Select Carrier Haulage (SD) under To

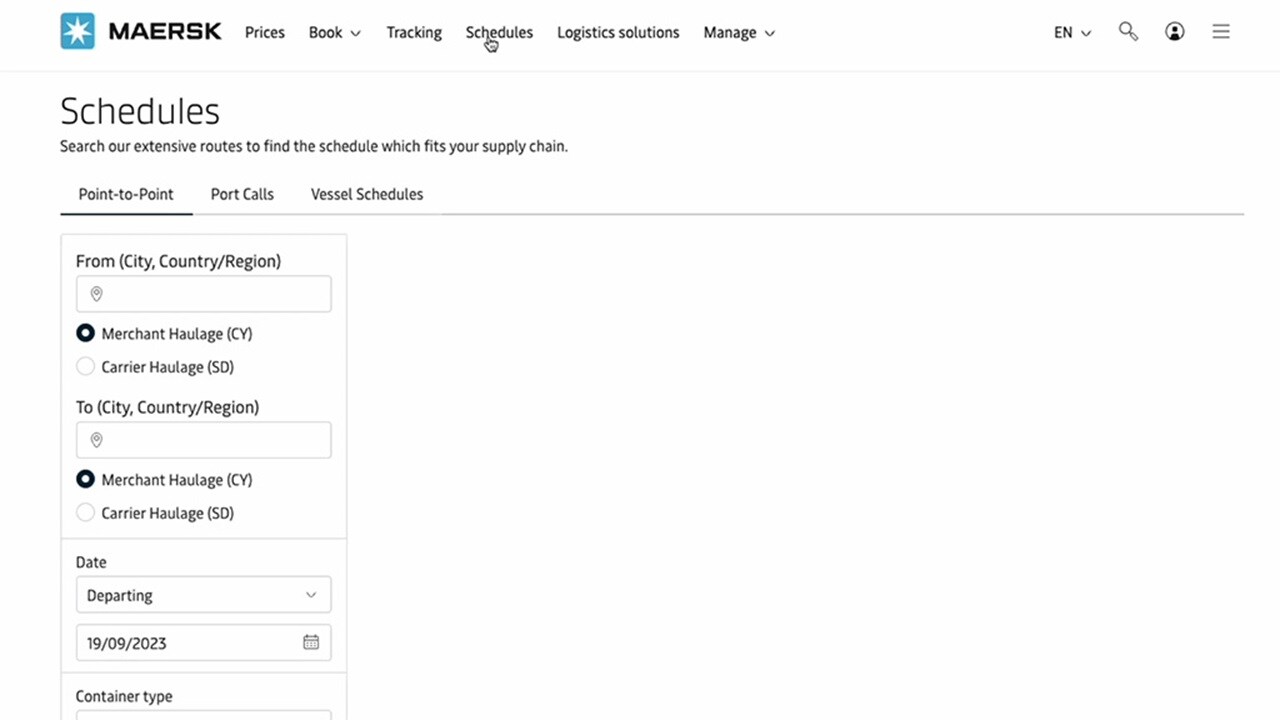click(x=86, y=513)
